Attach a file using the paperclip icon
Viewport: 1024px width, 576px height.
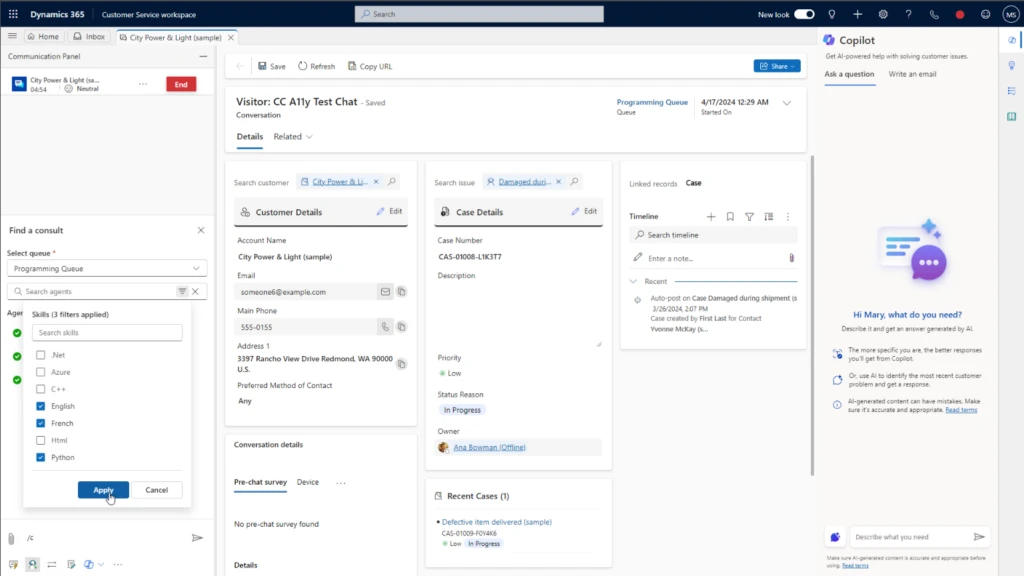tap(10, 537)
